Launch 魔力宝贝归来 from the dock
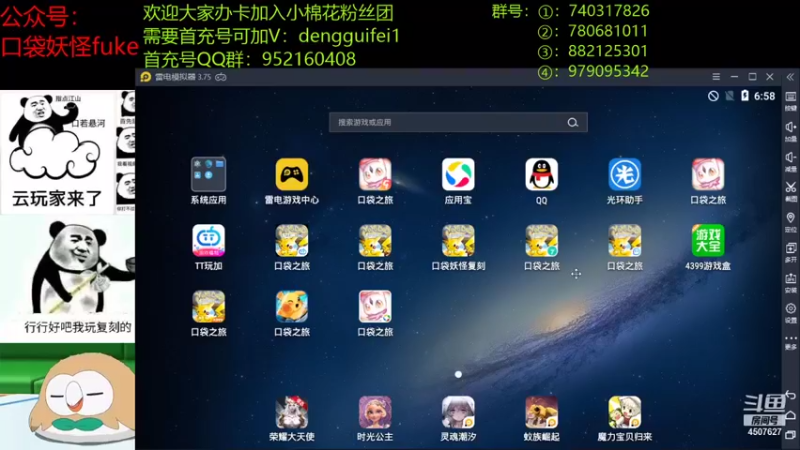The image size is (800, 450). click(x=624, y=412)
